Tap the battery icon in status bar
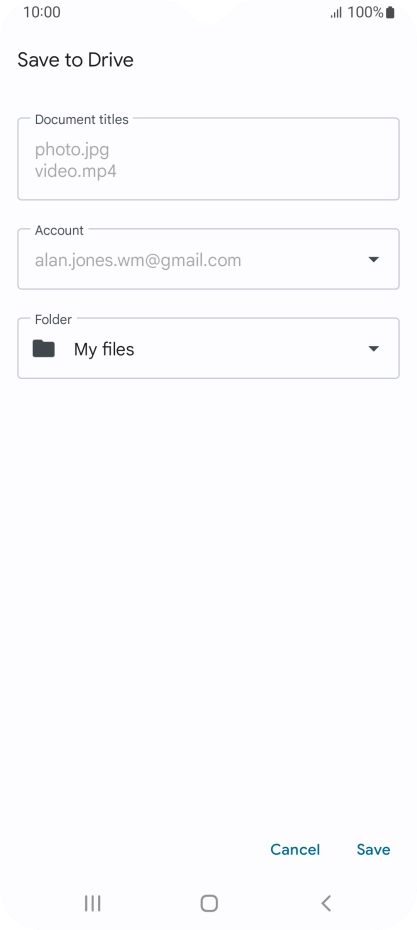 click(x=390, y=12)
